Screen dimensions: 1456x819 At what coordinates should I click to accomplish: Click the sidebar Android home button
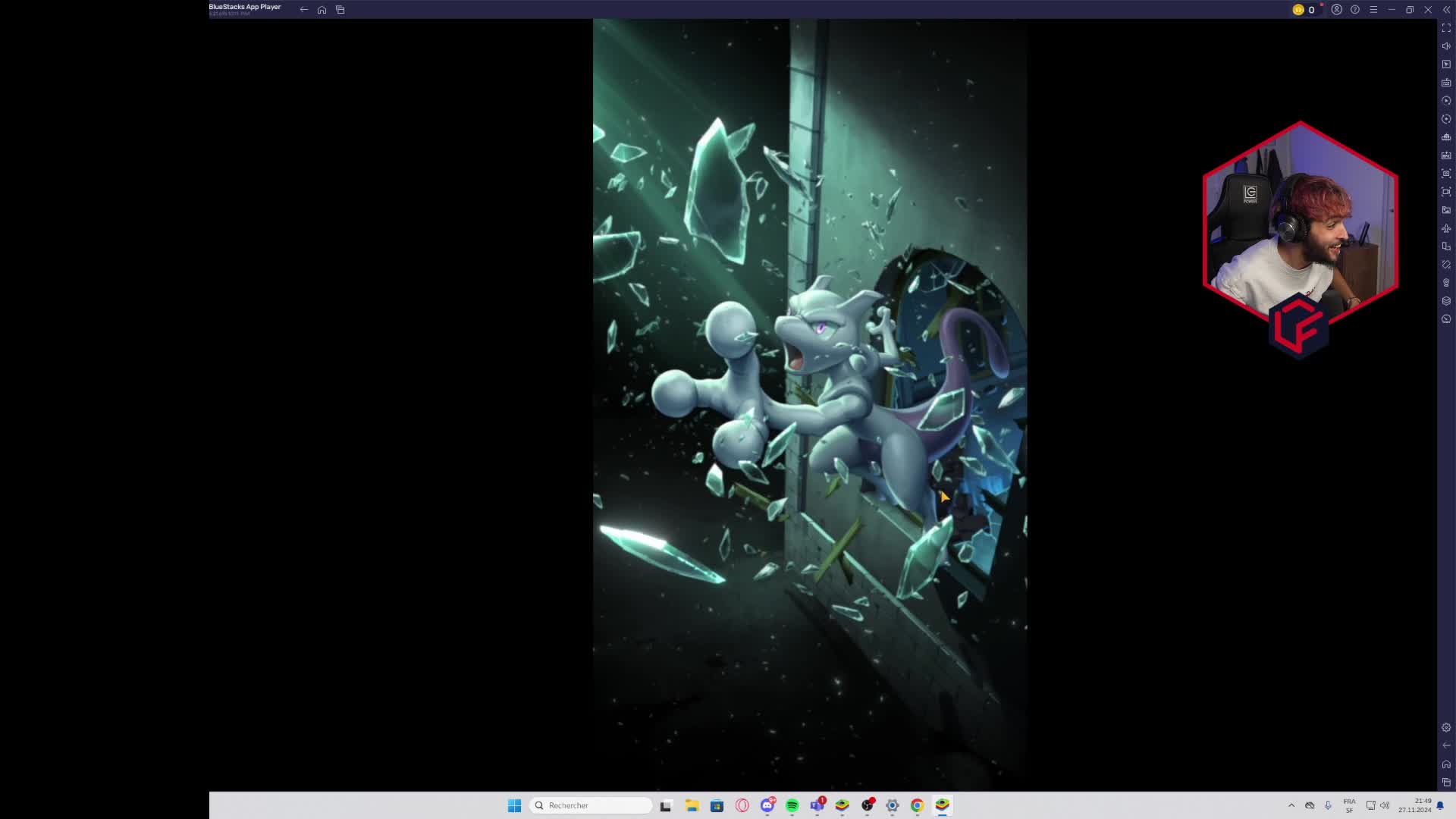click(x=1446, y=764)
